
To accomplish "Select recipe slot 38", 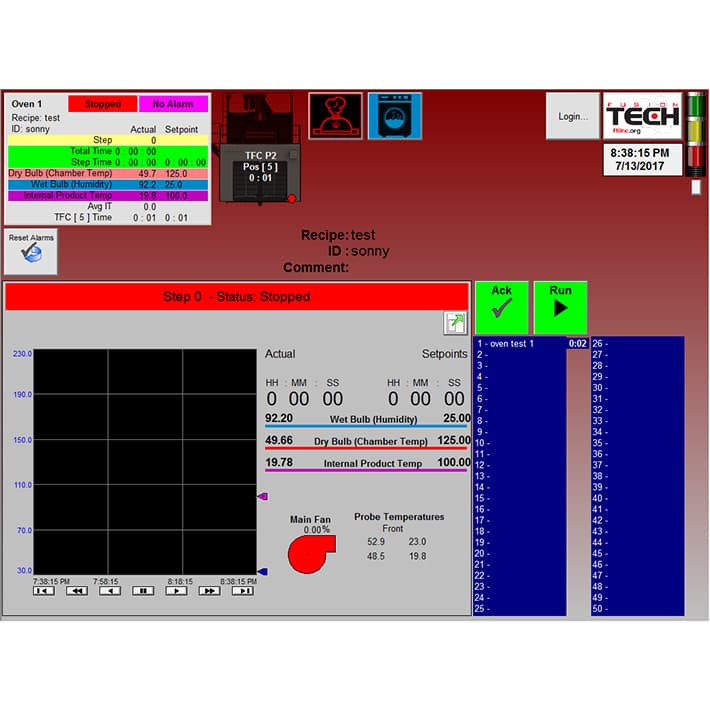I will pos(638,476).
